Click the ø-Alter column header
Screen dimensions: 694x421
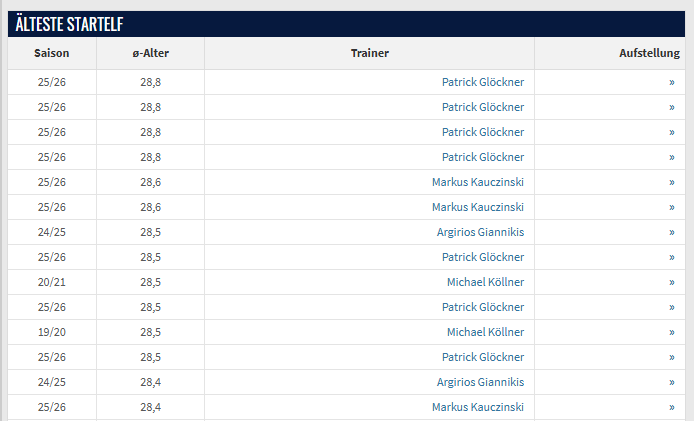150,53
